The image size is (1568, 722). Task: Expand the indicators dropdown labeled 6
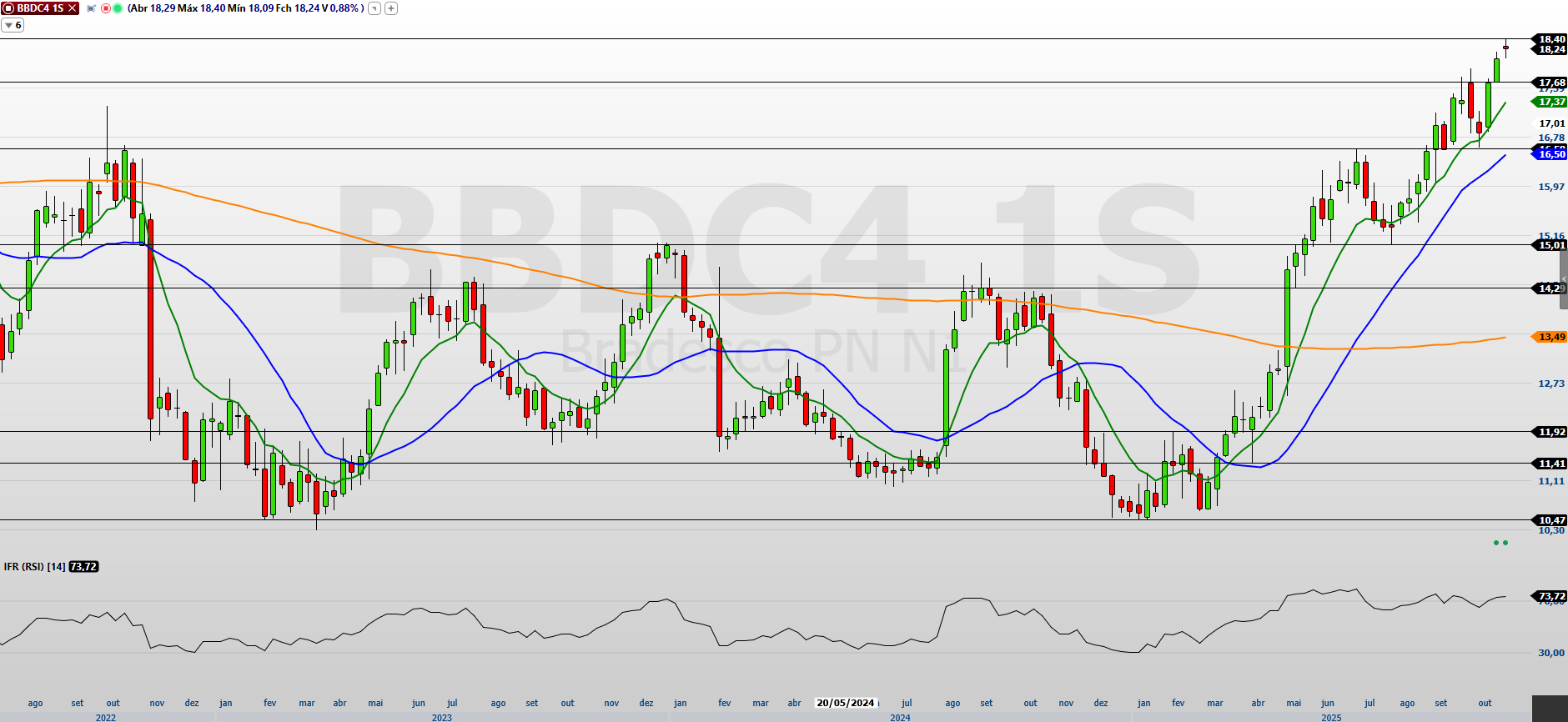13,25
